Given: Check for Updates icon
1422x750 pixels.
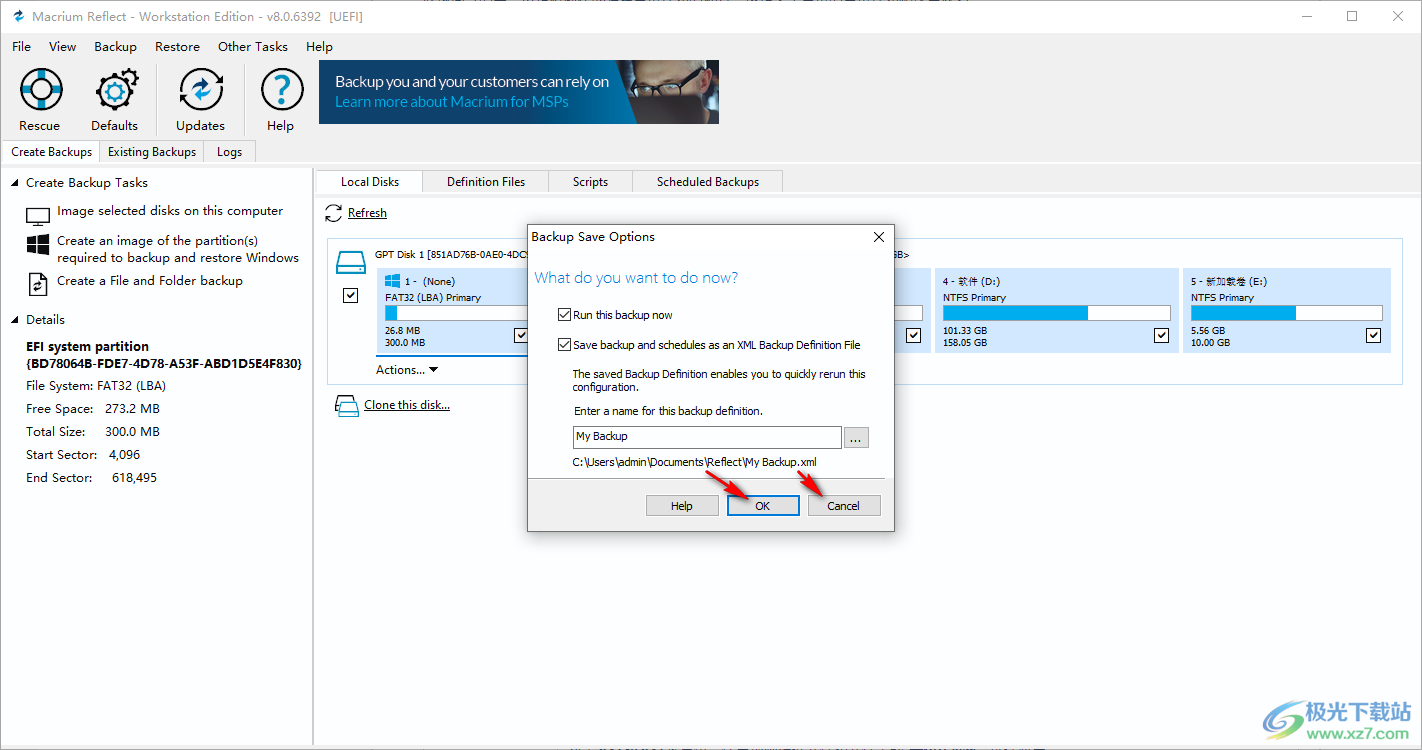Looking at the screenshot, I should point(201,90).
